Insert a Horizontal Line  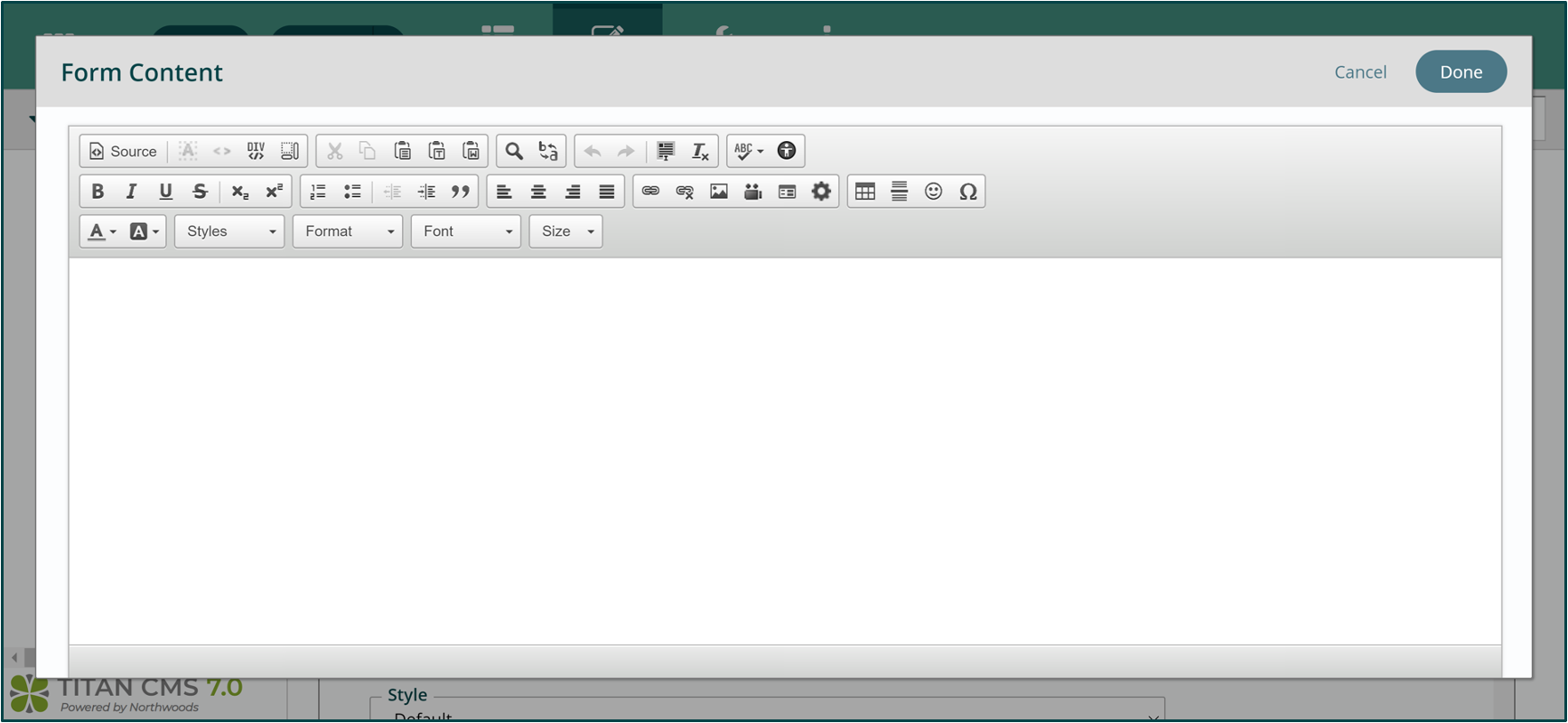pos(900,192)
